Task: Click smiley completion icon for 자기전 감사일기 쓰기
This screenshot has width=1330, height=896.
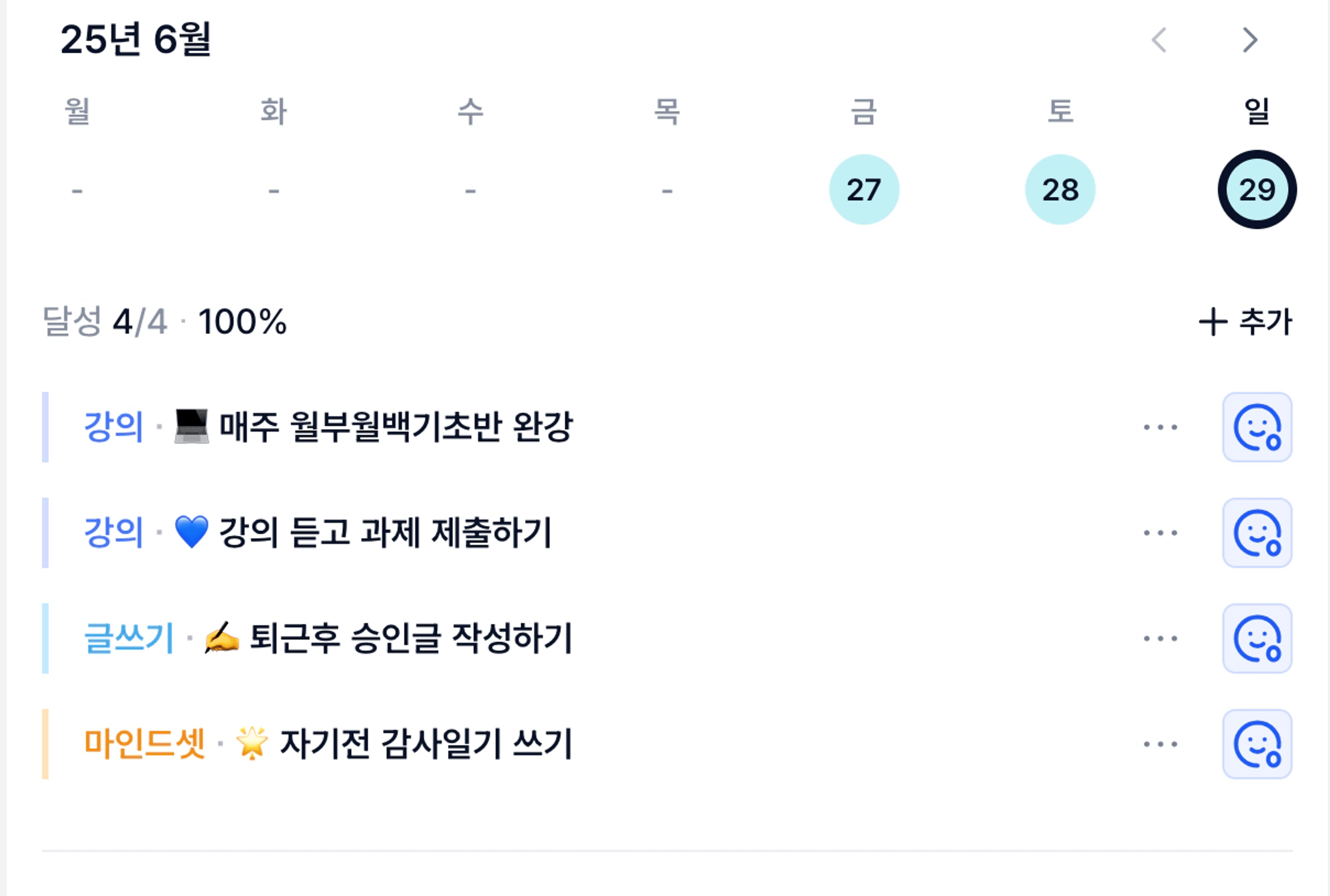Action: (x=1257, y=744)
